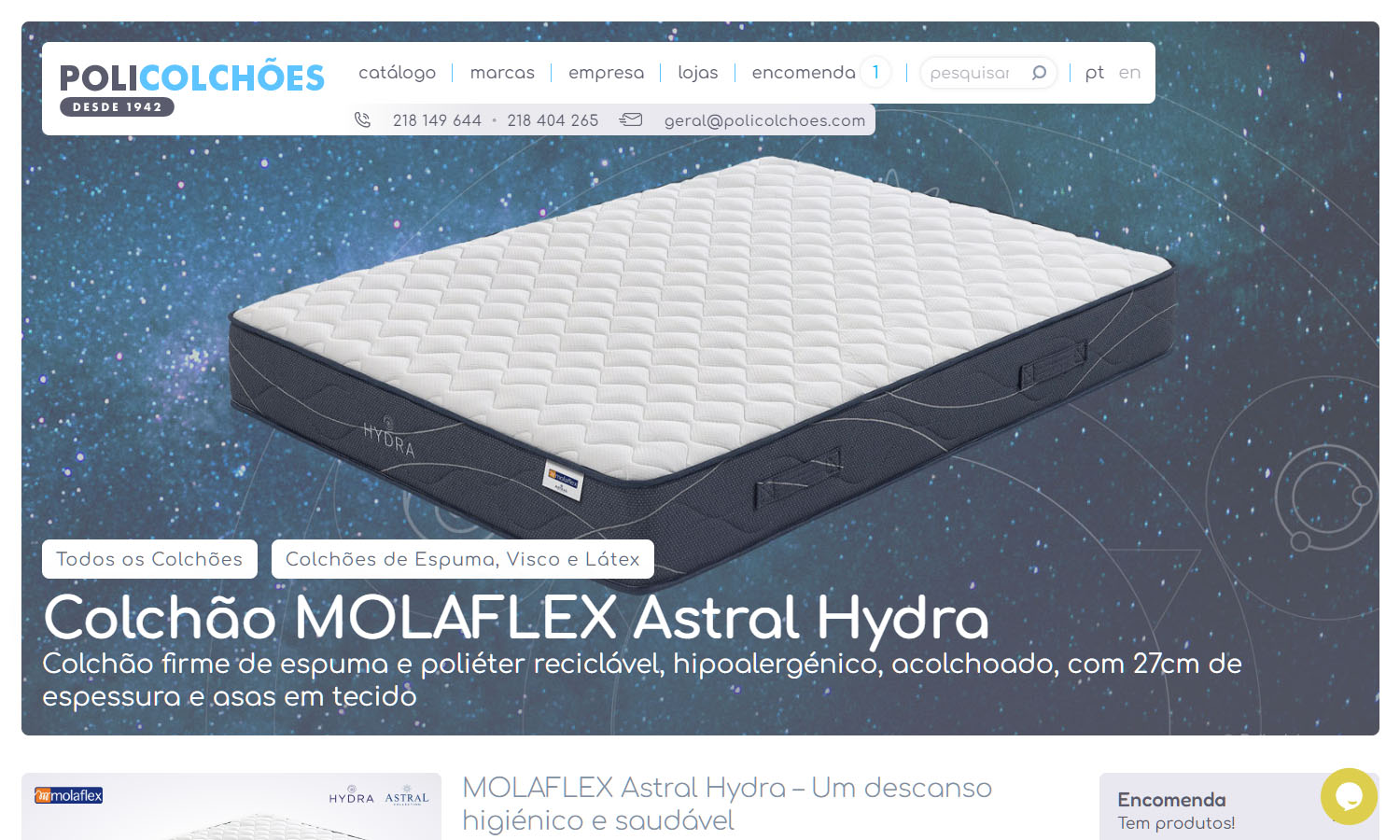
Task: Click the phone handset icon
Action: coord(362,119)
